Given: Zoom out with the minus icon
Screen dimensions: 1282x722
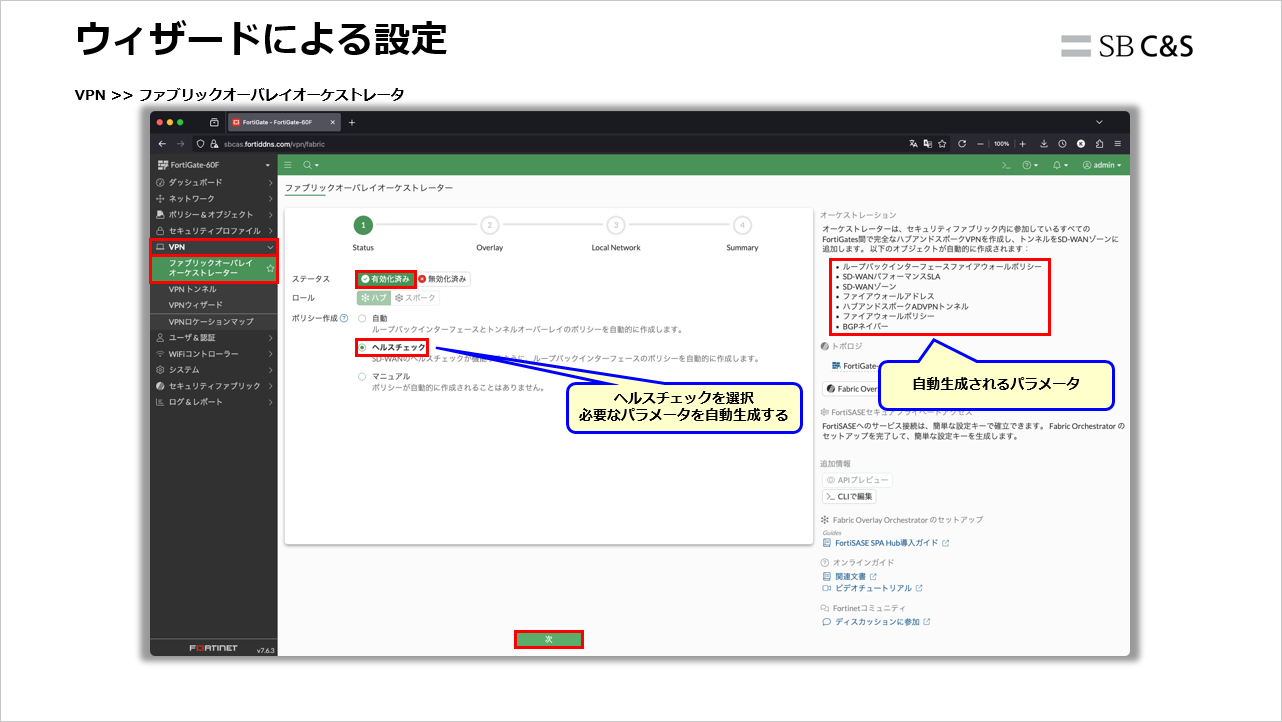Looking at the screenshot, I should [x=980, y=143].
